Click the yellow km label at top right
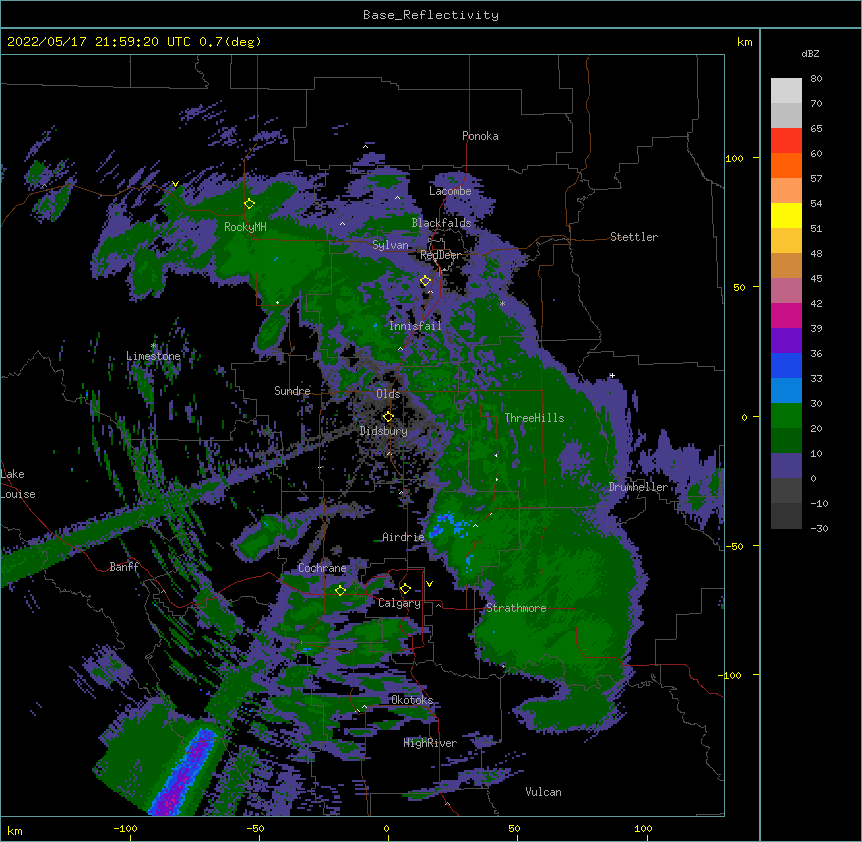The height and width of the screenshot is (842, 862). point(745,42)
